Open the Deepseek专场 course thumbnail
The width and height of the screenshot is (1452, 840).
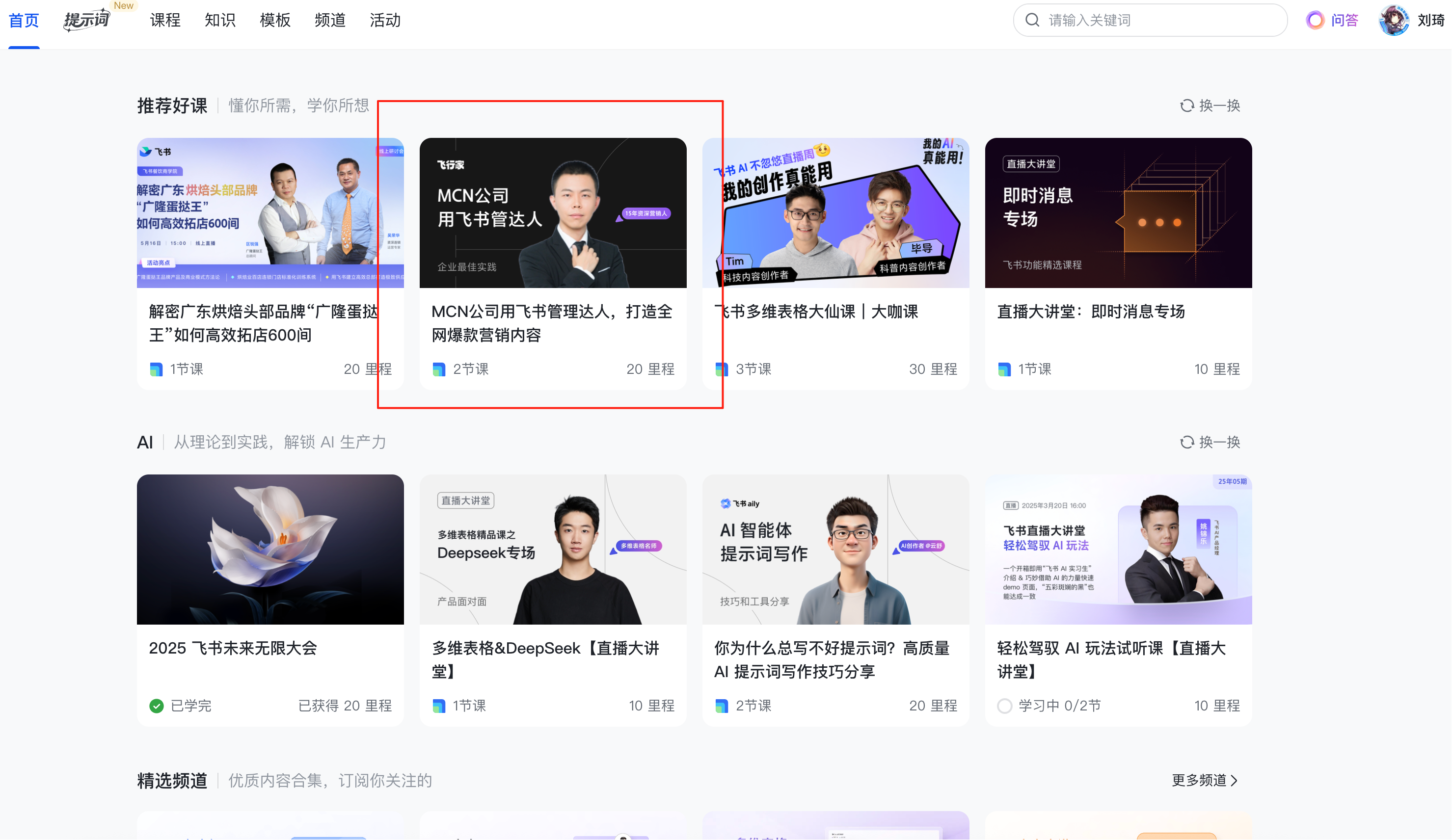(553, 550)
